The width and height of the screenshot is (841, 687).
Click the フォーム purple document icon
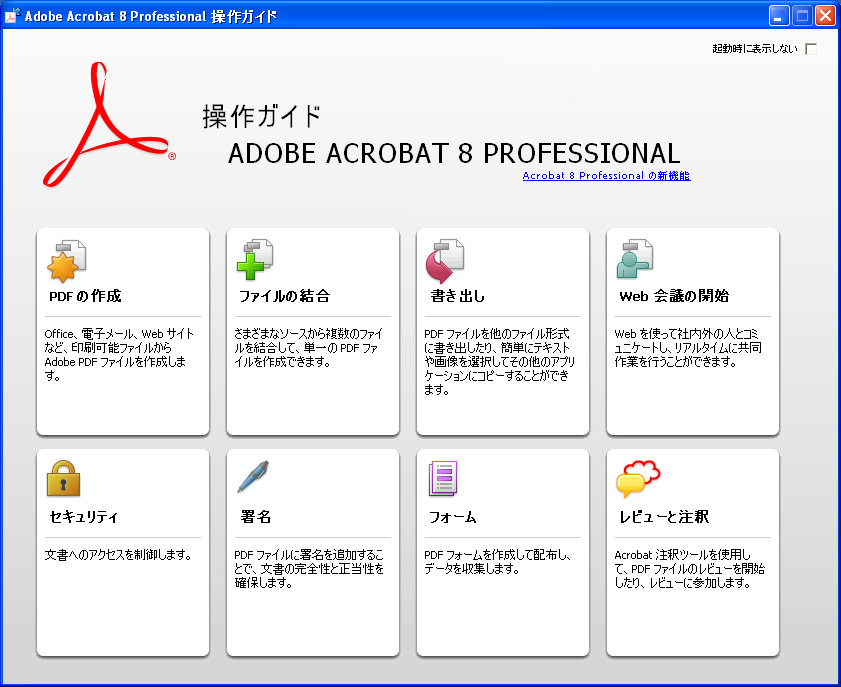pos(443,478)
